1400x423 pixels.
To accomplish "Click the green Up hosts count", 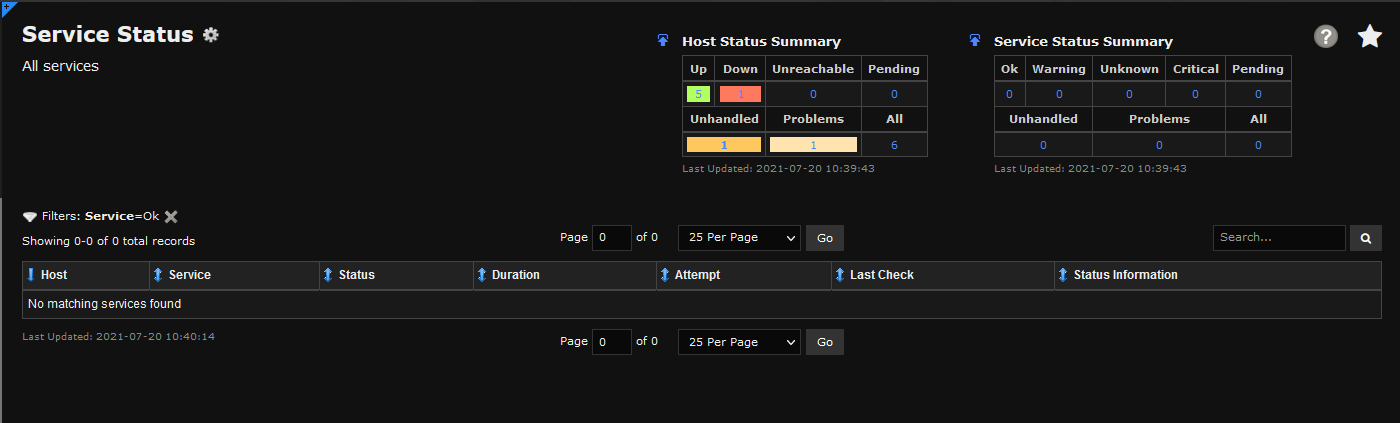I will (698, 94).
